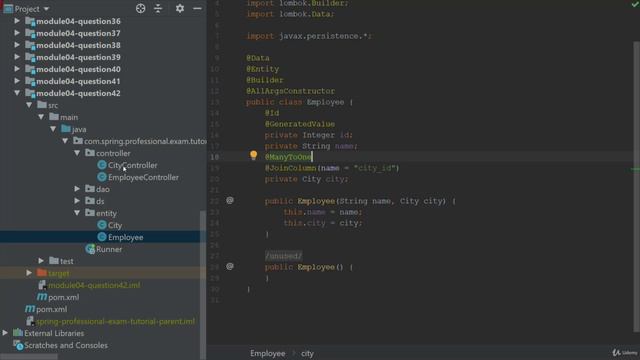
Task: Collapse the entity package arrow
Action: point(77,213)
